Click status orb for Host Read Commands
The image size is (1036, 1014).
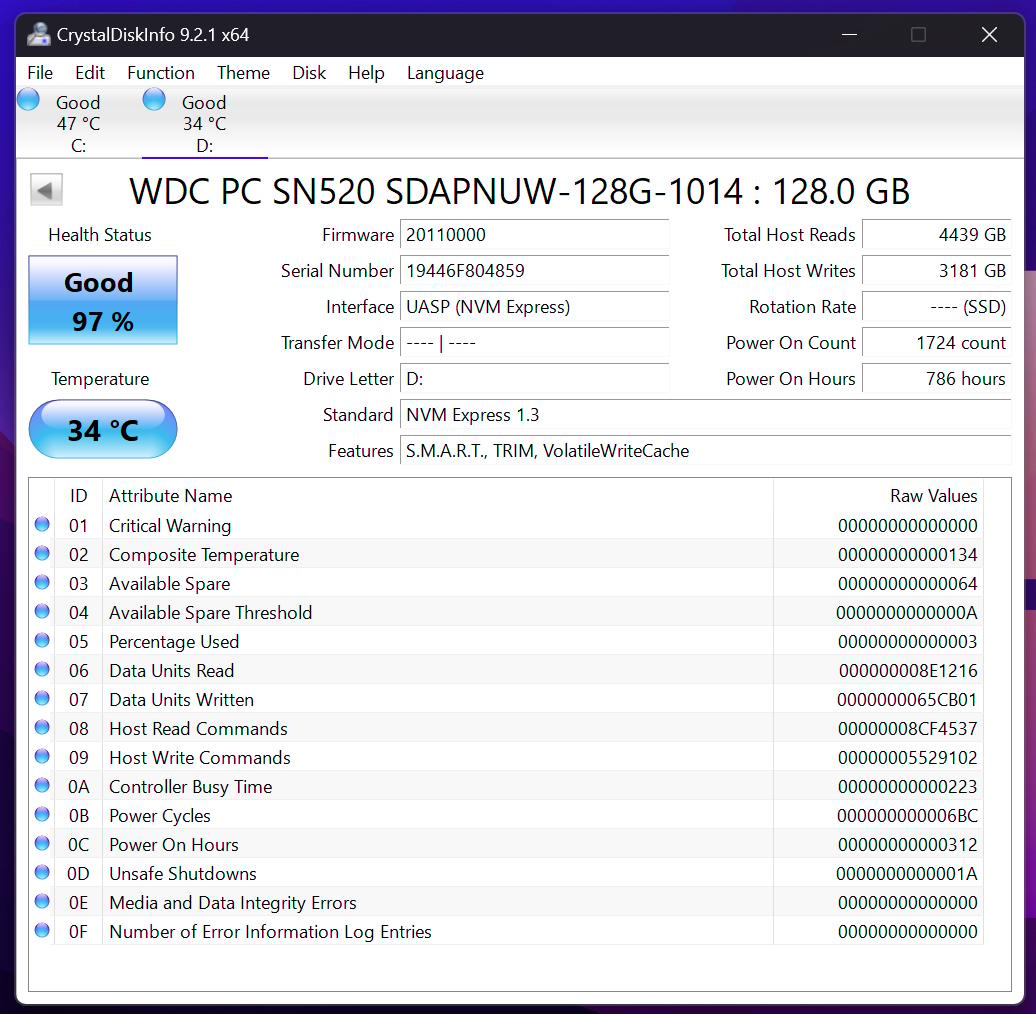[x=42, y=728]
